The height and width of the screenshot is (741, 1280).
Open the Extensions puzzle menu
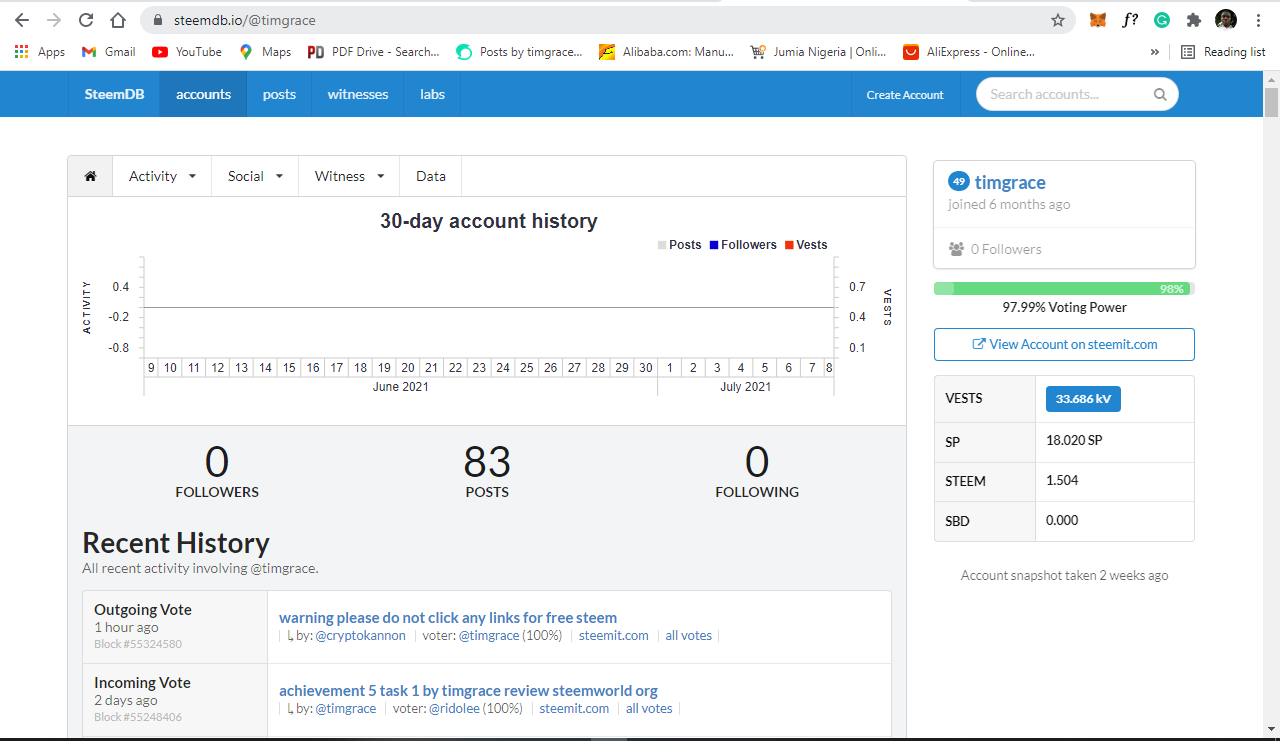tap(1193, 20)
